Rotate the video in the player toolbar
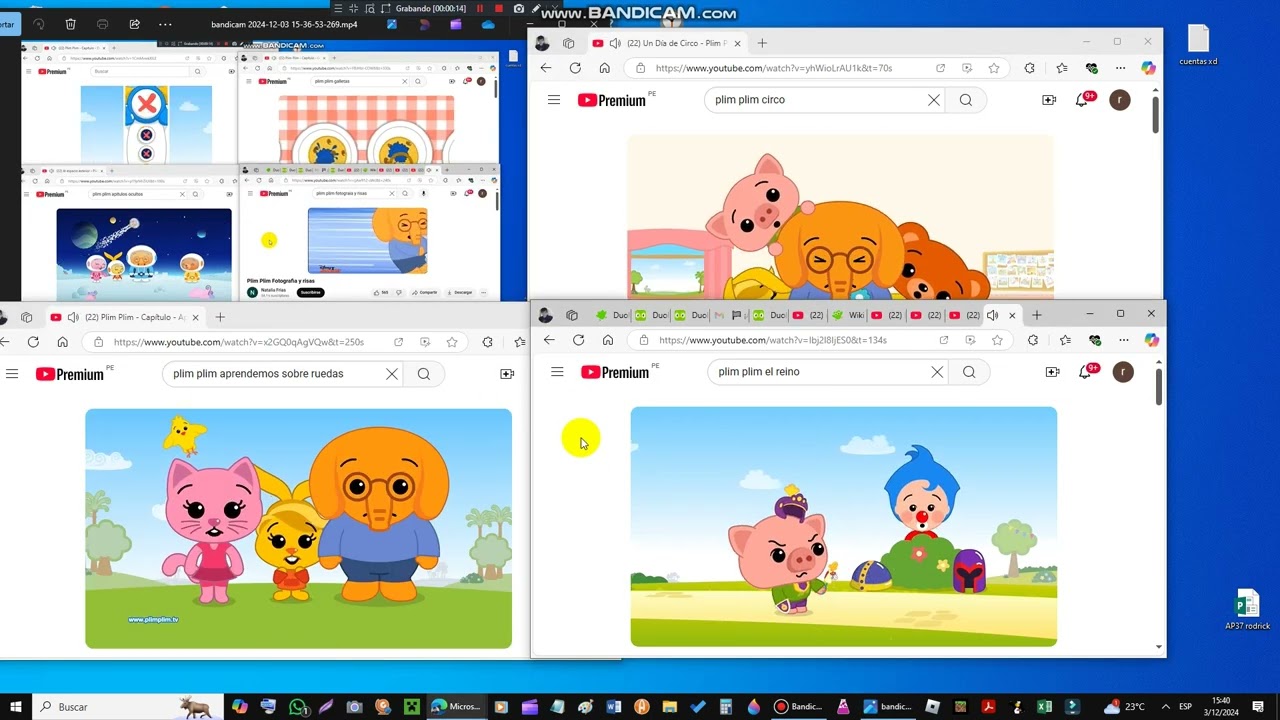Screen dimensions: 1280x720 [x=39, y=24]
